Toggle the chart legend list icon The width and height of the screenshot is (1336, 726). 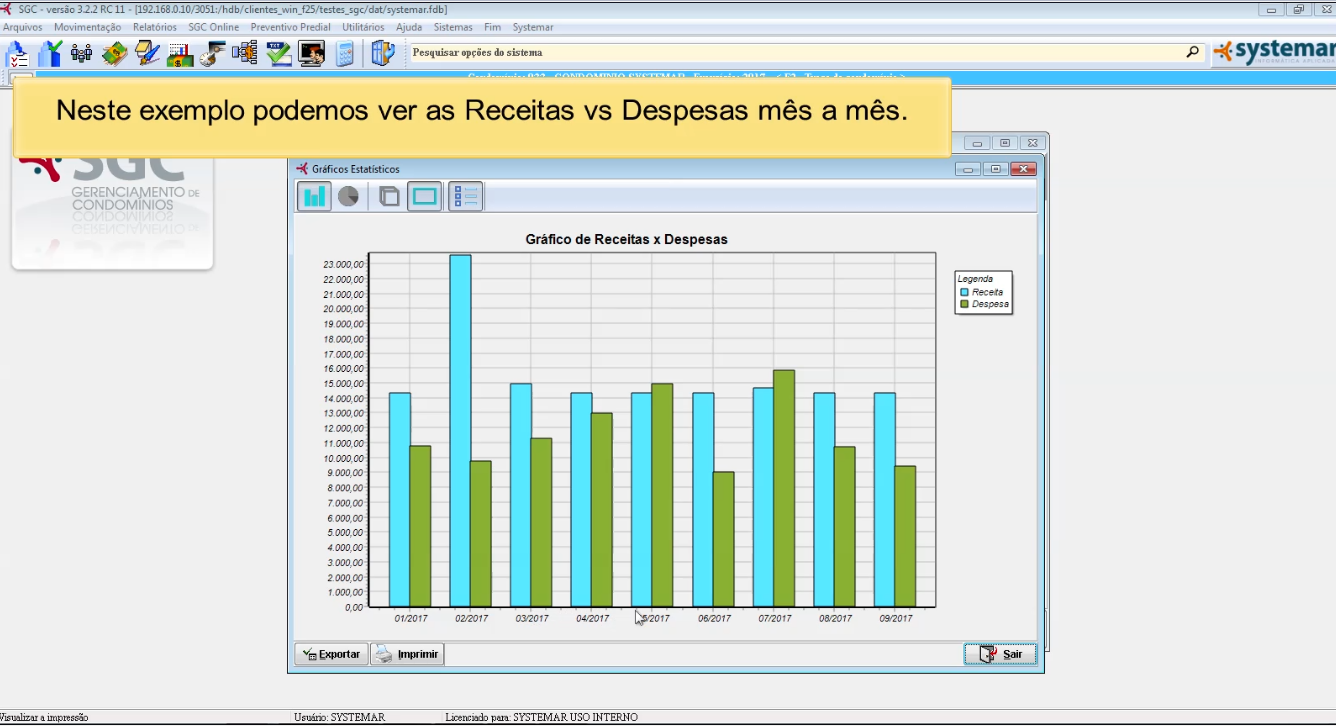click(x=466, y=196)
